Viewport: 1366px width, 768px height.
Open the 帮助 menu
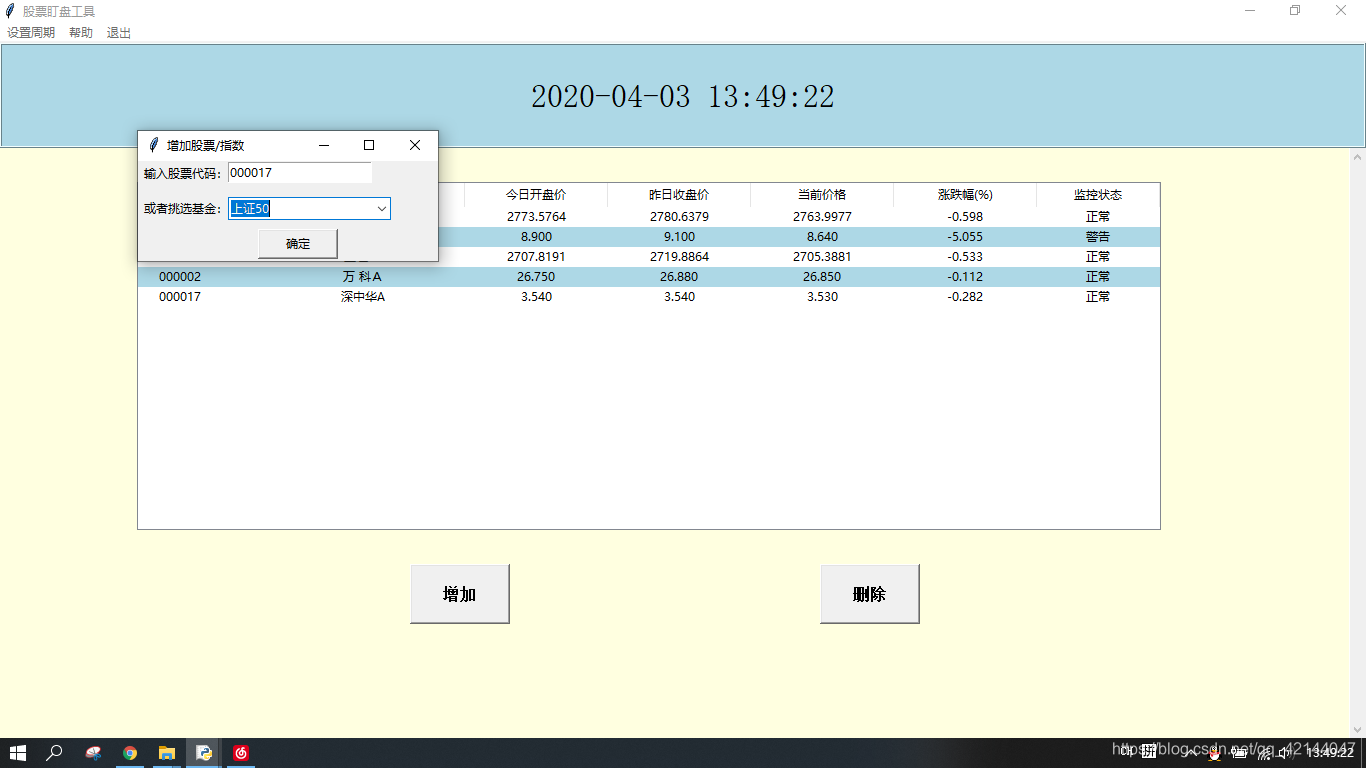[81, 33]
